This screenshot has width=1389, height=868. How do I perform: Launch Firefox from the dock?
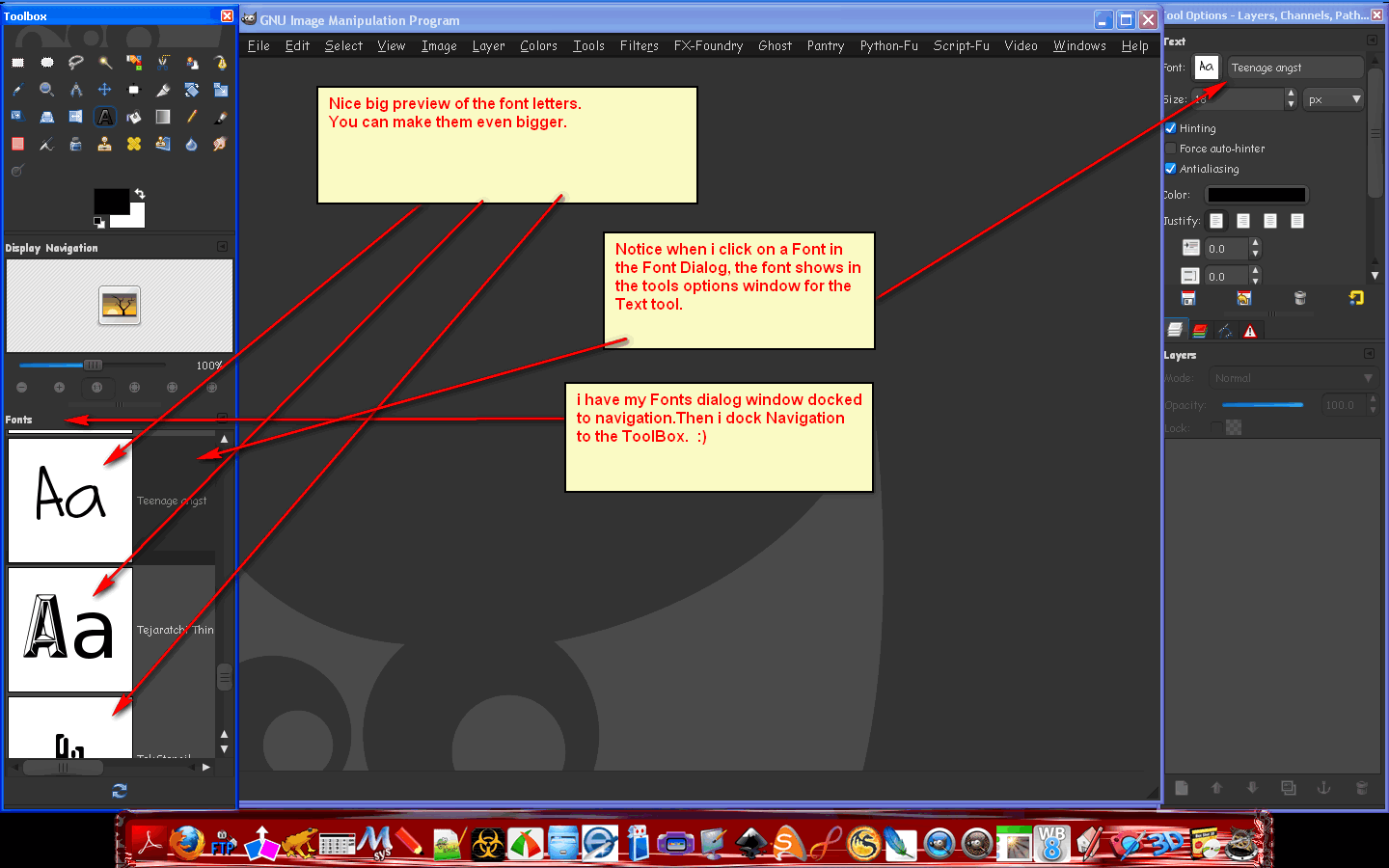point(187,842)
